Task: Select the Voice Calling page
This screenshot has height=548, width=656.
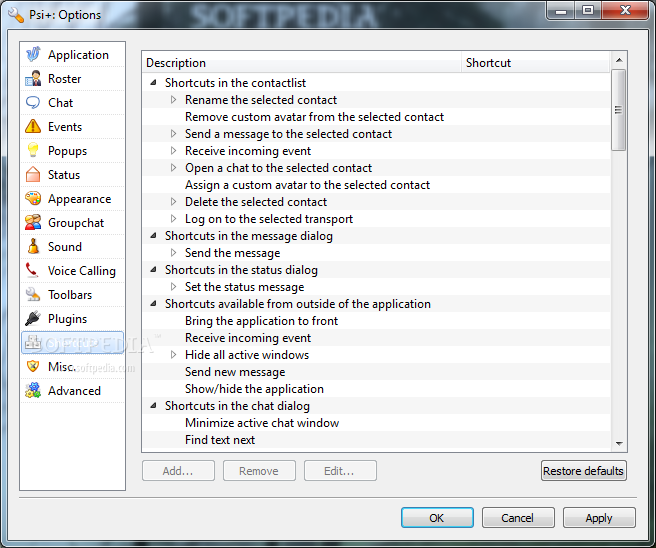Action: (73, 271)
